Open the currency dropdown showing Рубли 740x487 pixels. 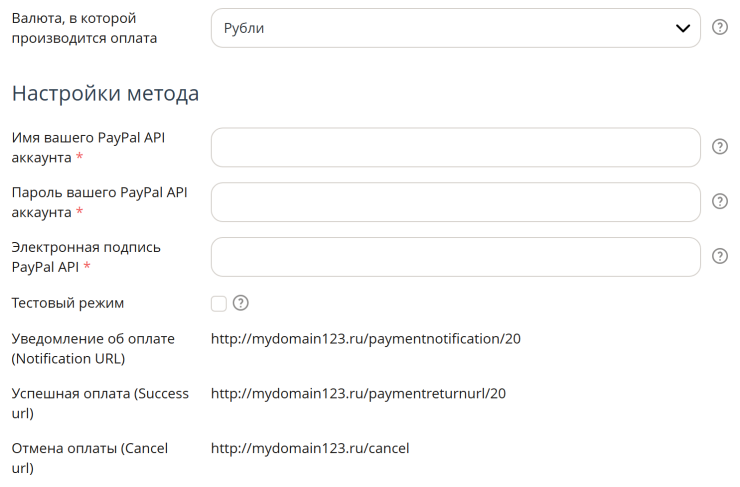[455, 28]
